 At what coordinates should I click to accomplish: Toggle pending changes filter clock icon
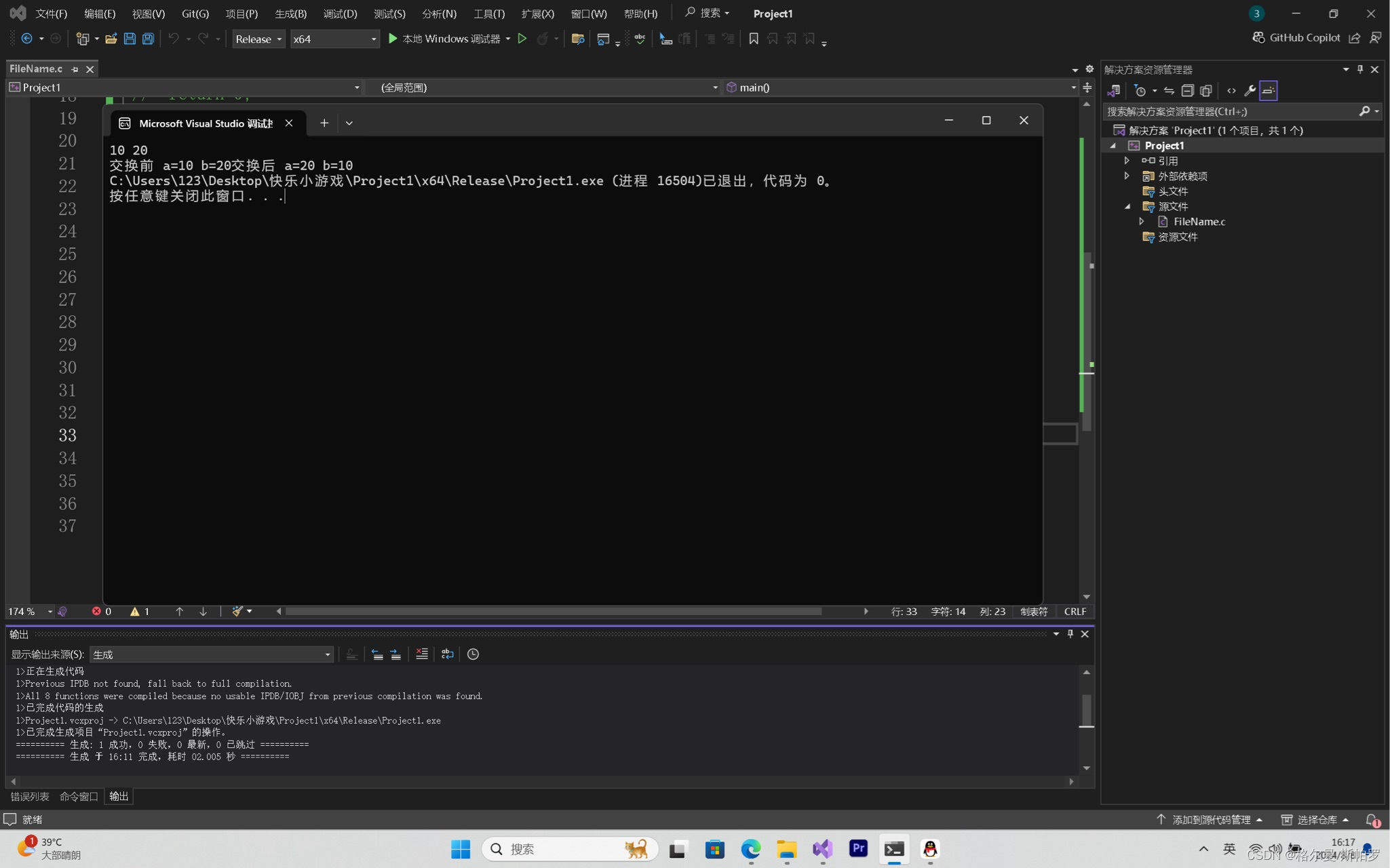pos(1140,91)
